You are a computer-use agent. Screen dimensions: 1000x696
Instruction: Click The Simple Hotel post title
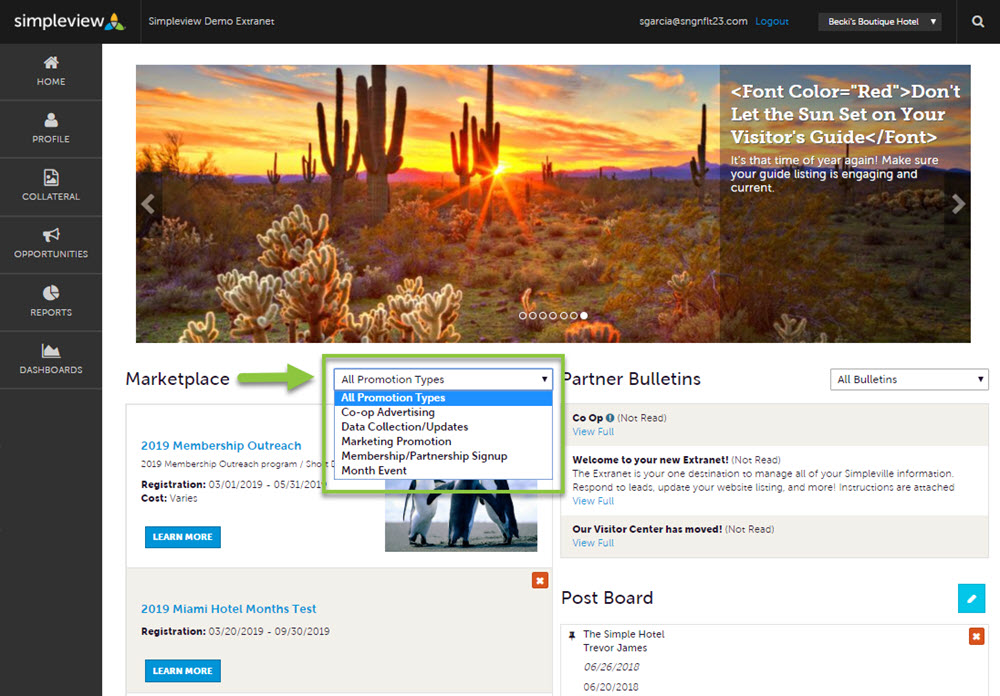click(624, 634)
